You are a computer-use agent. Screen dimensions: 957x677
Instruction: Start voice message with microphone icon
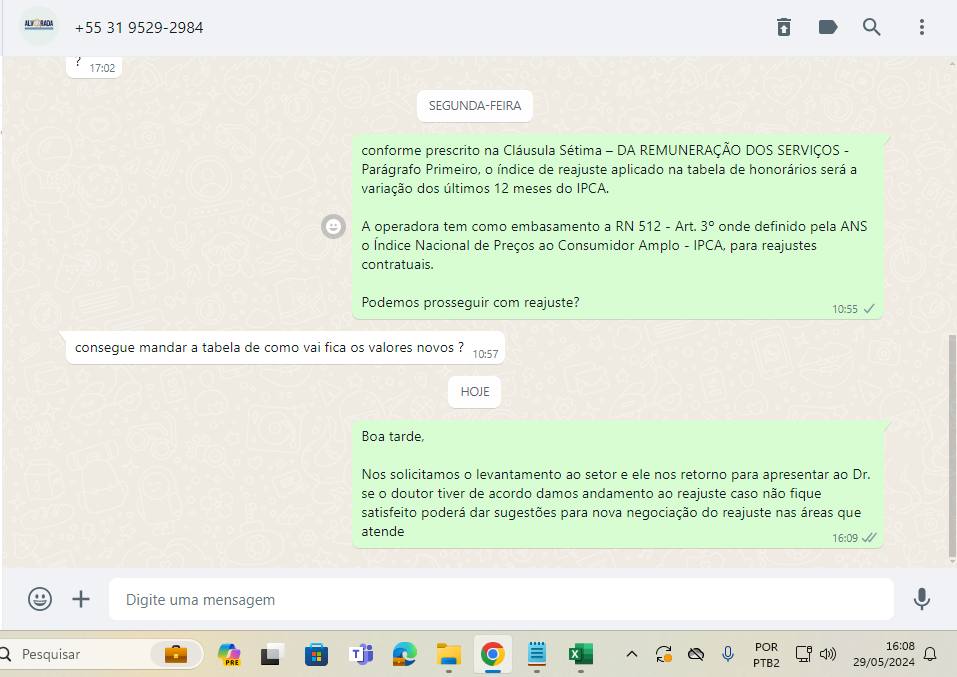921,599
